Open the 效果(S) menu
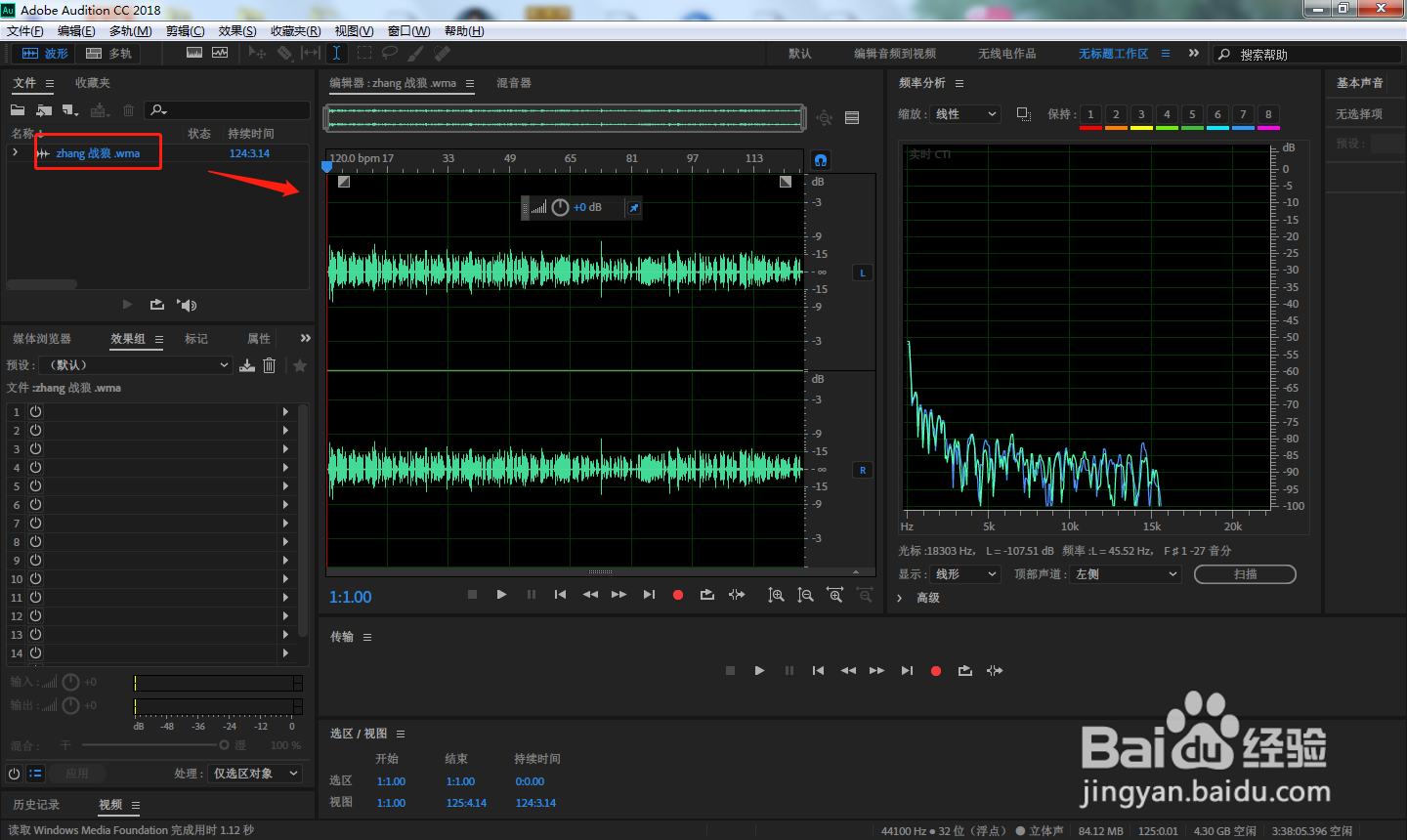 (x=237, y=31)
